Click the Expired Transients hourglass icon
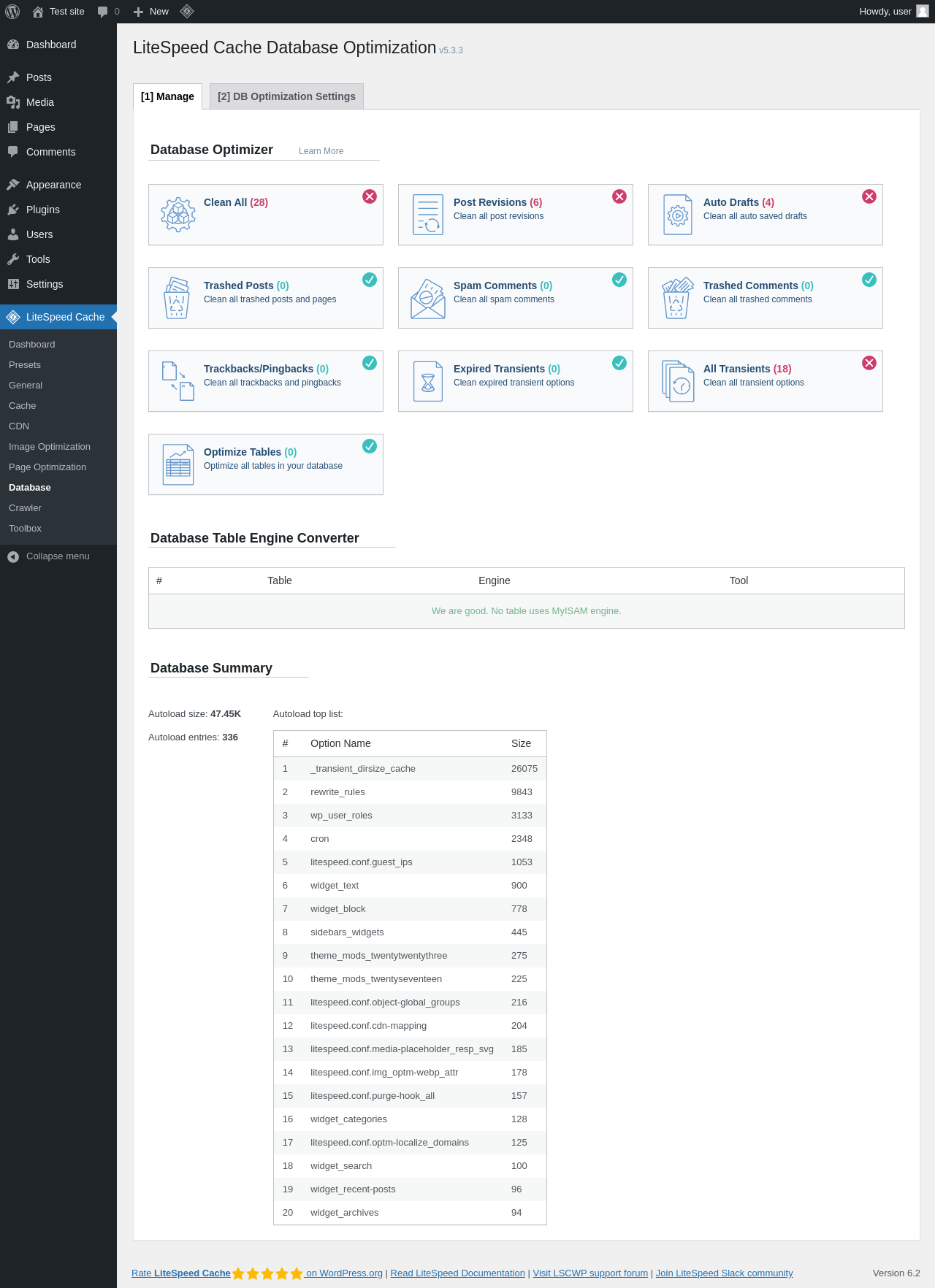The image size is (935, 1288). [428, 381]
